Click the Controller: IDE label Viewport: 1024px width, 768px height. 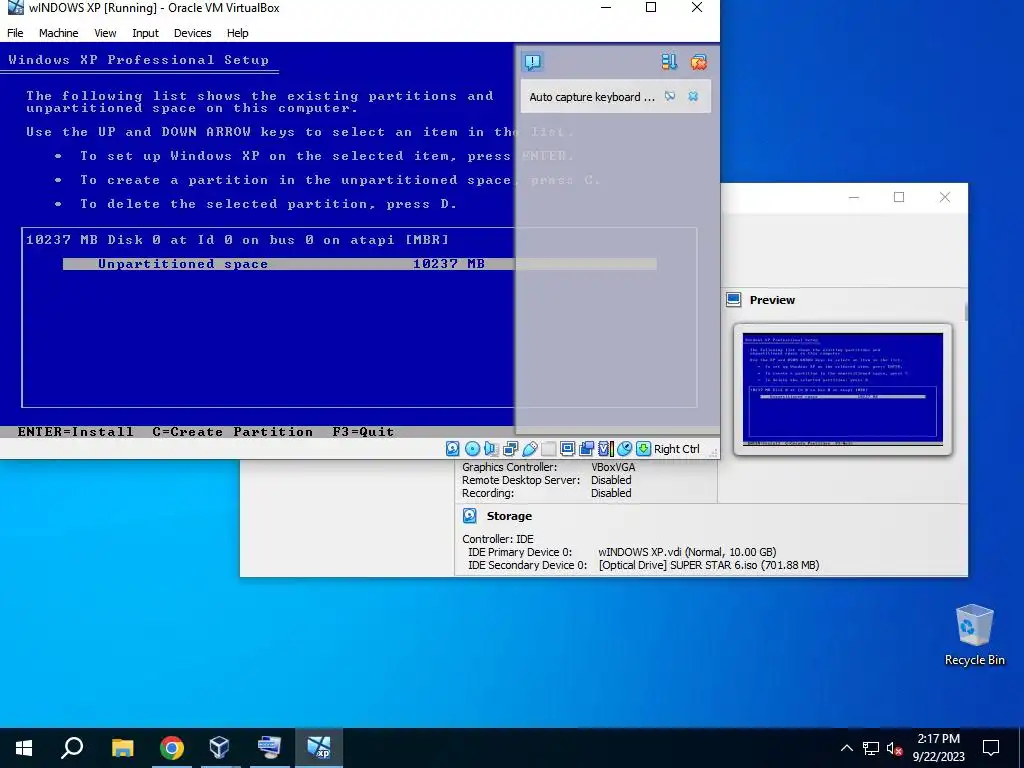click(498, 539)
